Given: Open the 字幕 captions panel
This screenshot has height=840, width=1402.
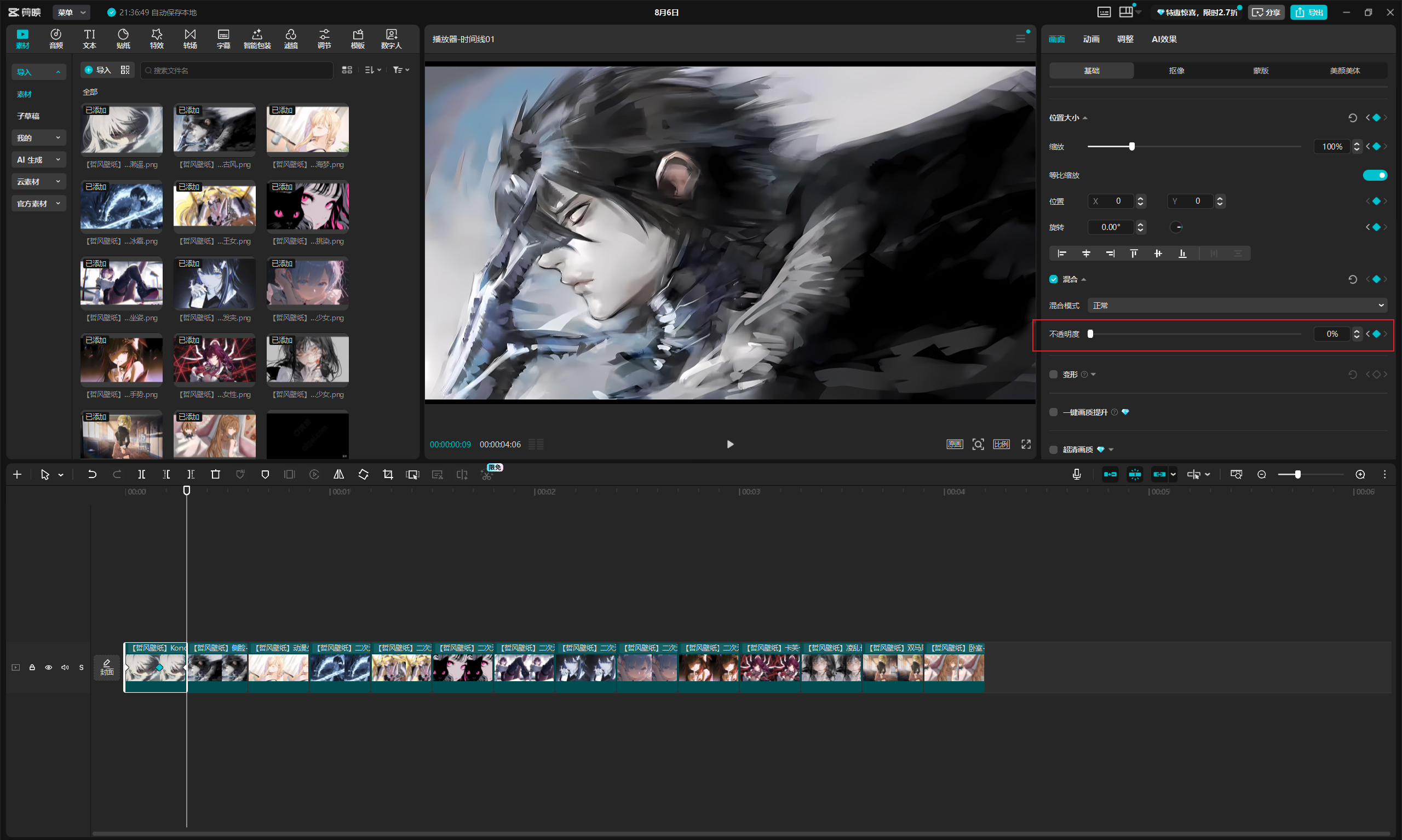Looking at the screenshot, I should tap(223, 38).
